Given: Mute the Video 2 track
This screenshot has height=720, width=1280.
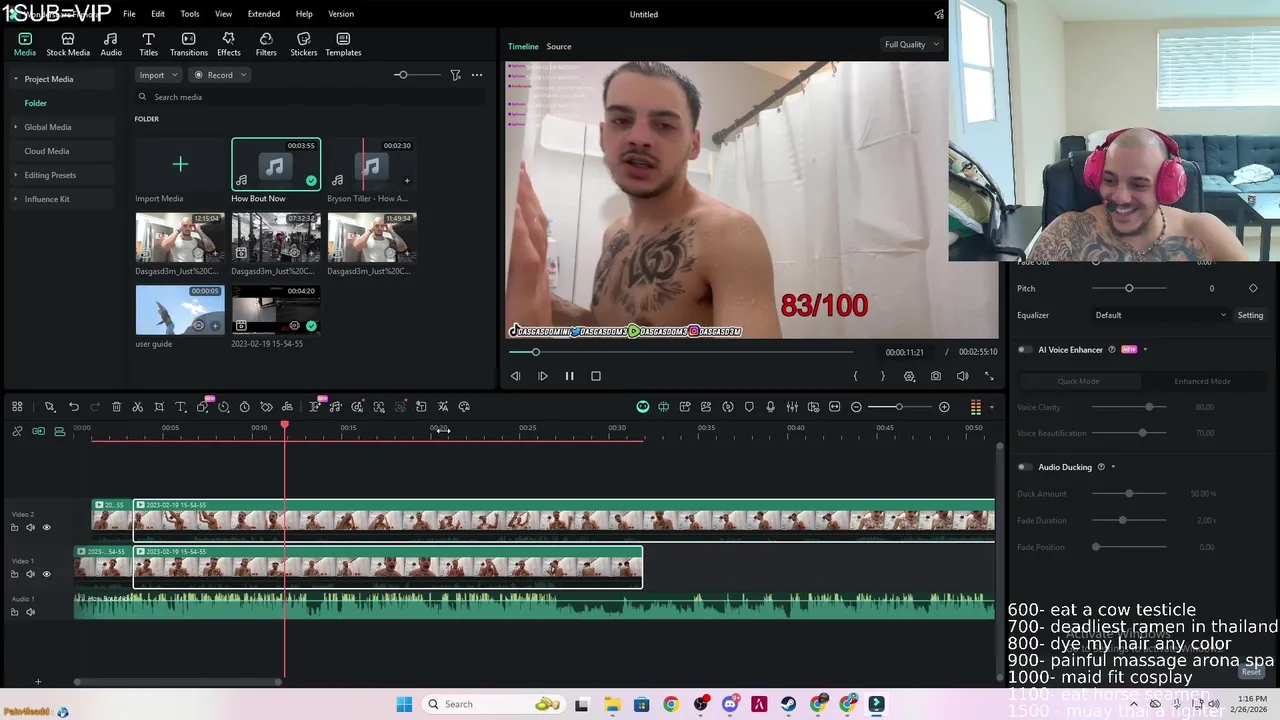Looking at the screenshot, I should (30, 527).
